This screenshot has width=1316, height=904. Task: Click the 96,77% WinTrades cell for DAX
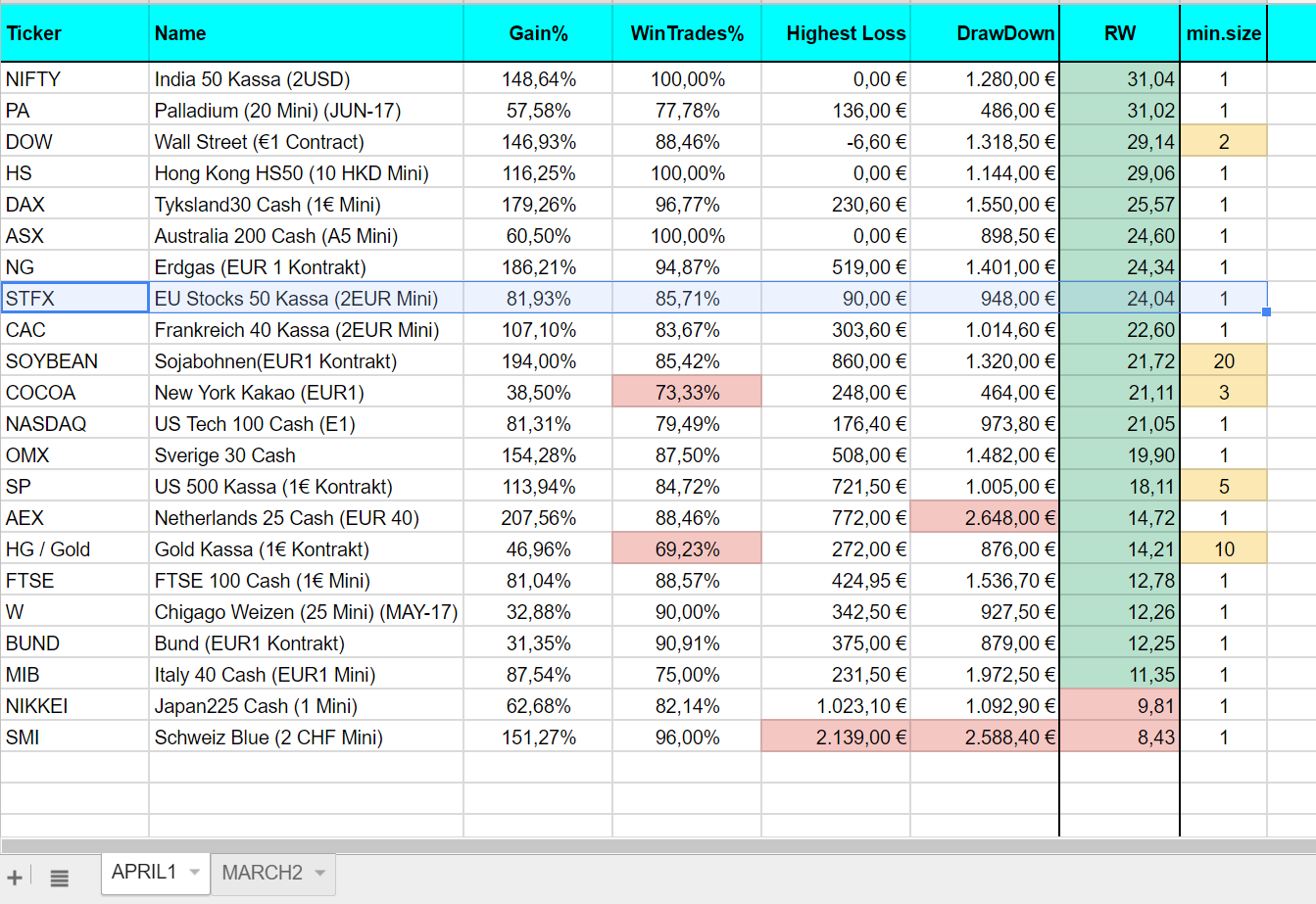(687, 205)
